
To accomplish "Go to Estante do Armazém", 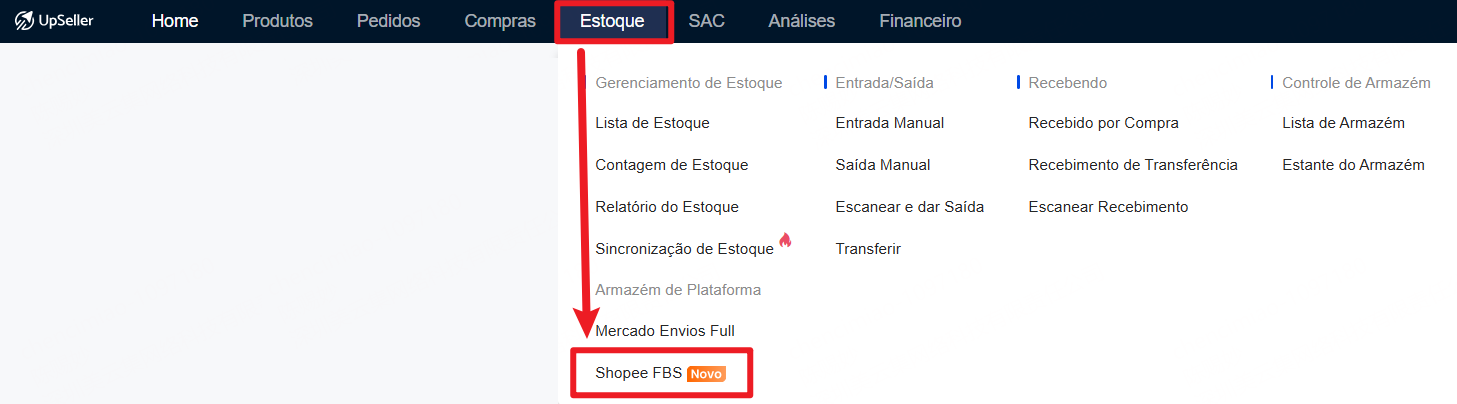I will [x=1353, y=165].
